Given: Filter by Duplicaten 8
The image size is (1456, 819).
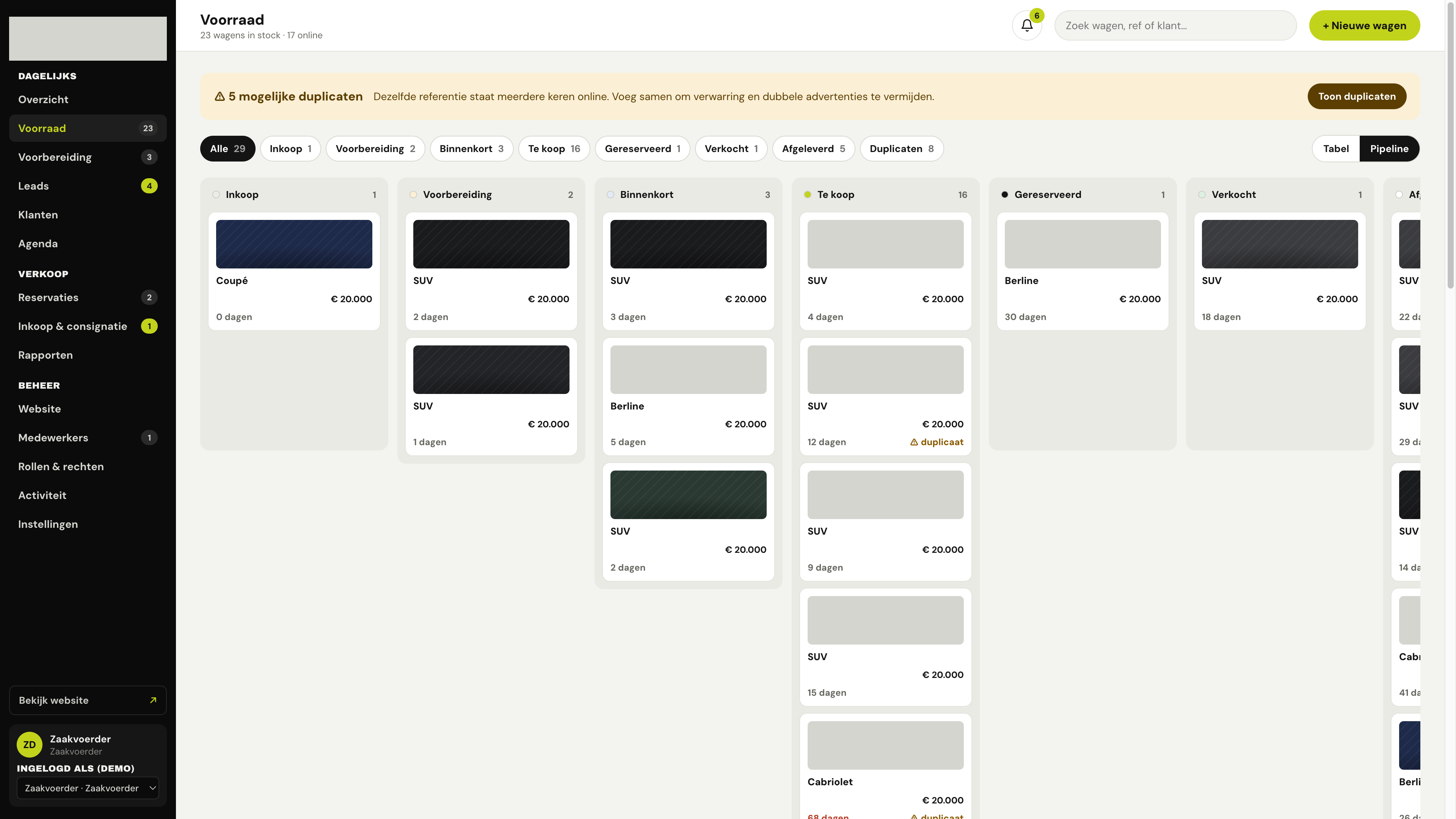Looking at the screenshot, I should (x=902, y=149).
